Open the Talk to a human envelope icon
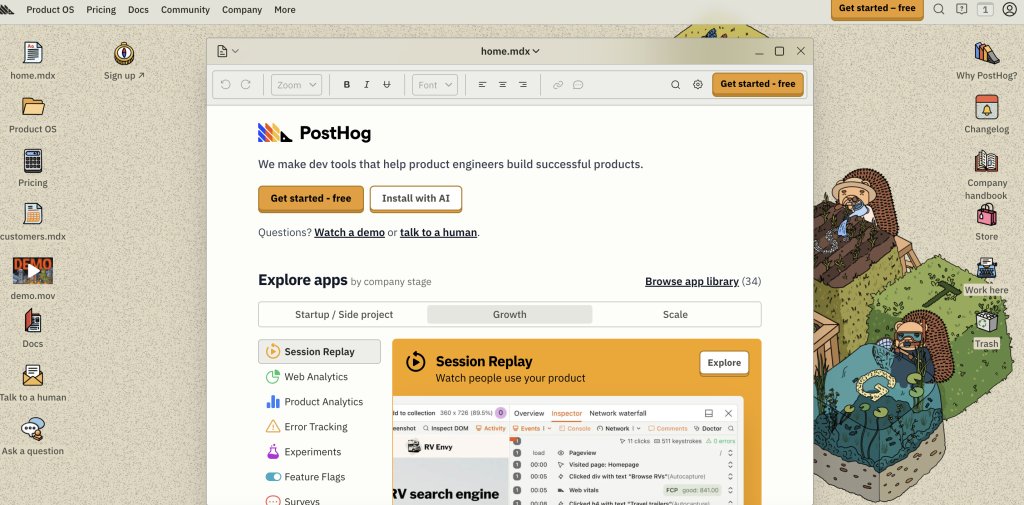Screen dimensions: 1024x505 tap(33, 375)
